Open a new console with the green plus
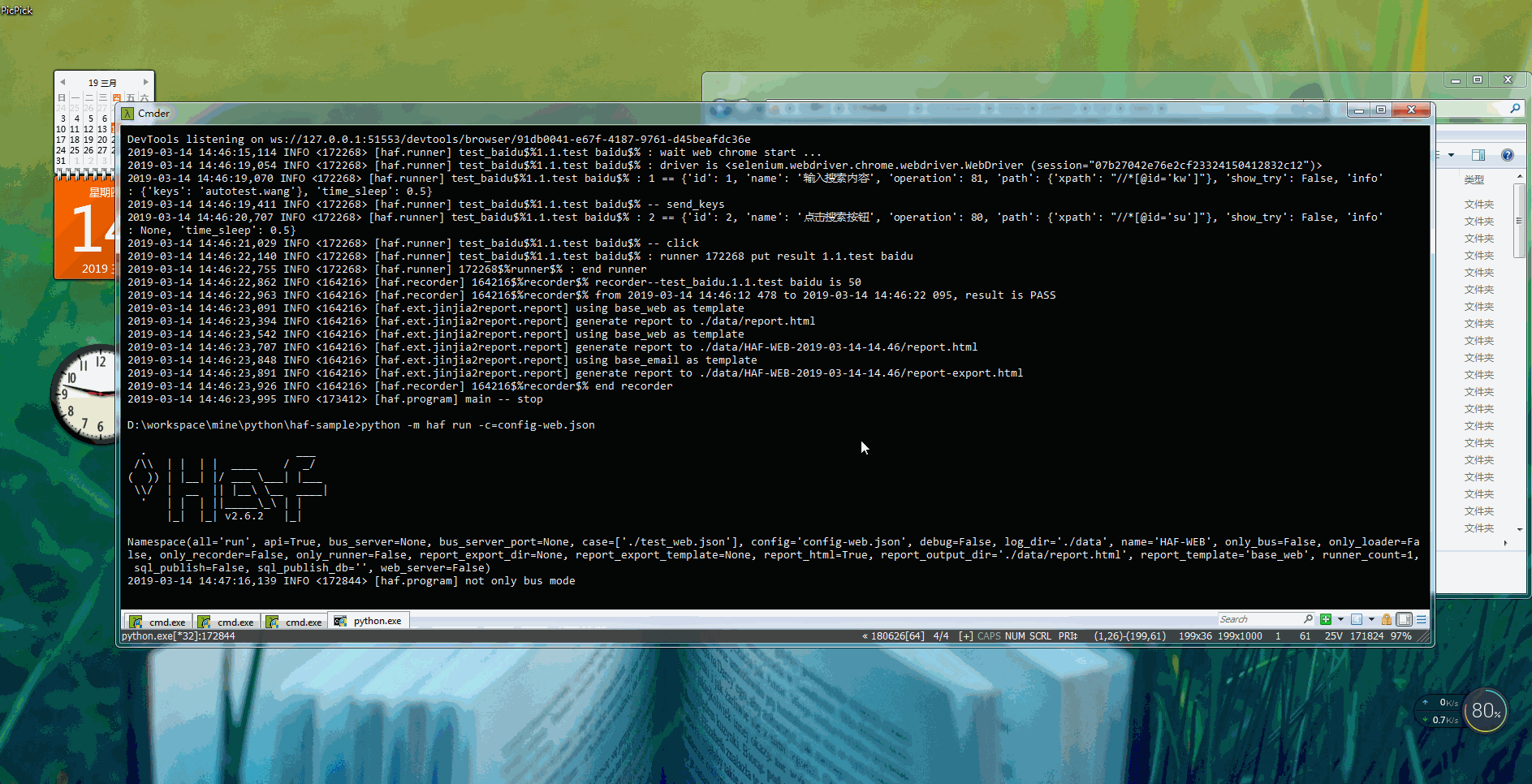 click(1326, 619)
